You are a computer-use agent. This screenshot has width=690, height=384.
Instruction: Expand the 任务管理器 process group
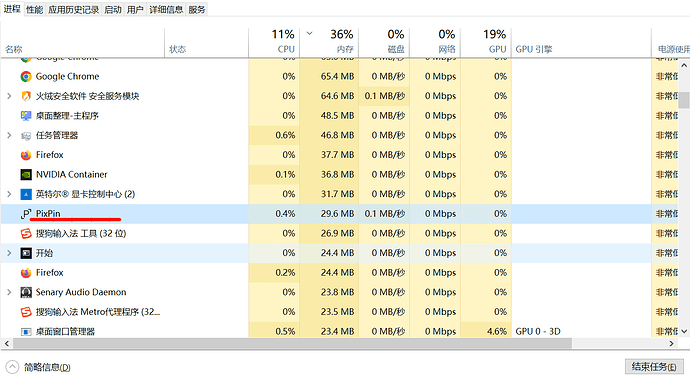[9, 135]
